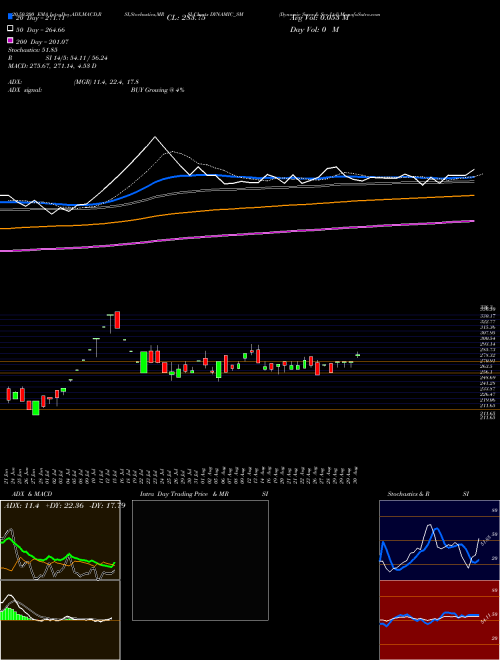500x660 pixels.
Task: Click the 'ADX signal:' label
Action: (x=25, y=90)
